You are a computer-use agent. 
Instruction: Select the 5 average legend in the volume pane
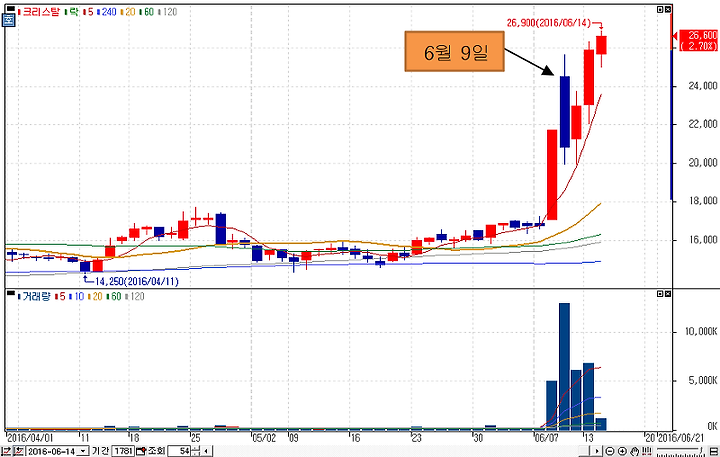pos(60,296)
